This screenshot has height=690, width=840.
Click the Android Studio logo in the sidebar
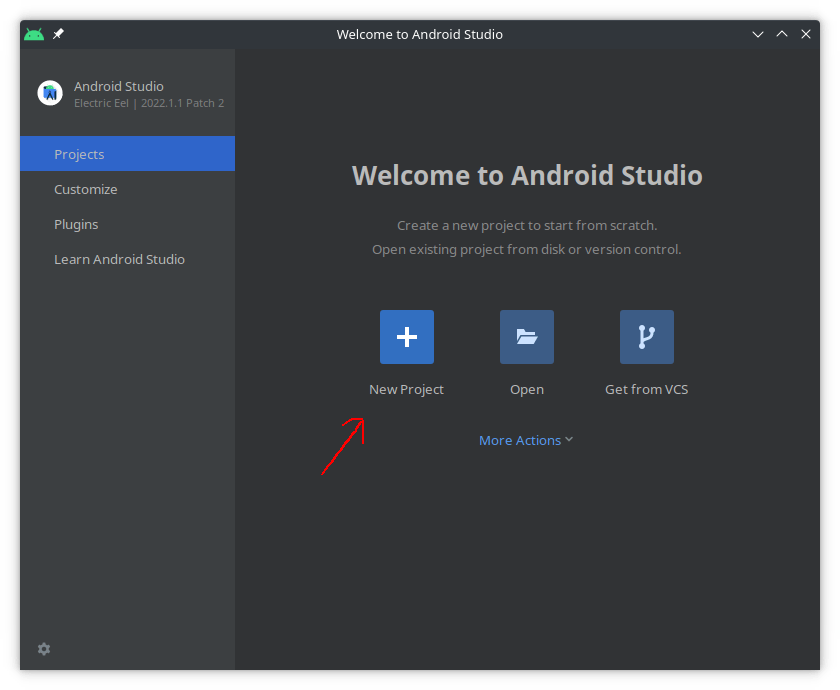coord(50,93)
